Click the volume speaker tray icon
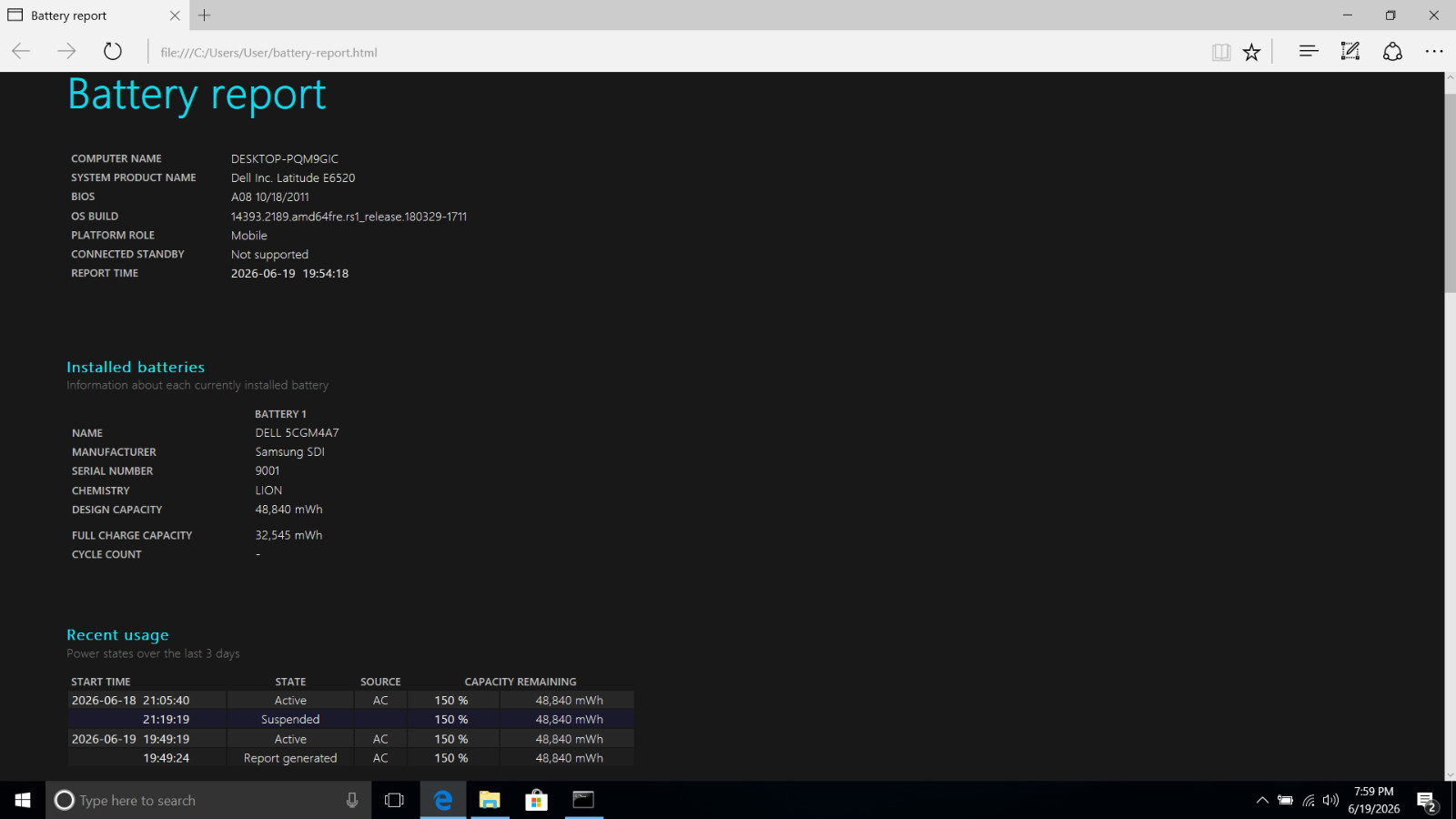Image resolution: width=1456 pixels, height=819 pixels. [1330, 801]
